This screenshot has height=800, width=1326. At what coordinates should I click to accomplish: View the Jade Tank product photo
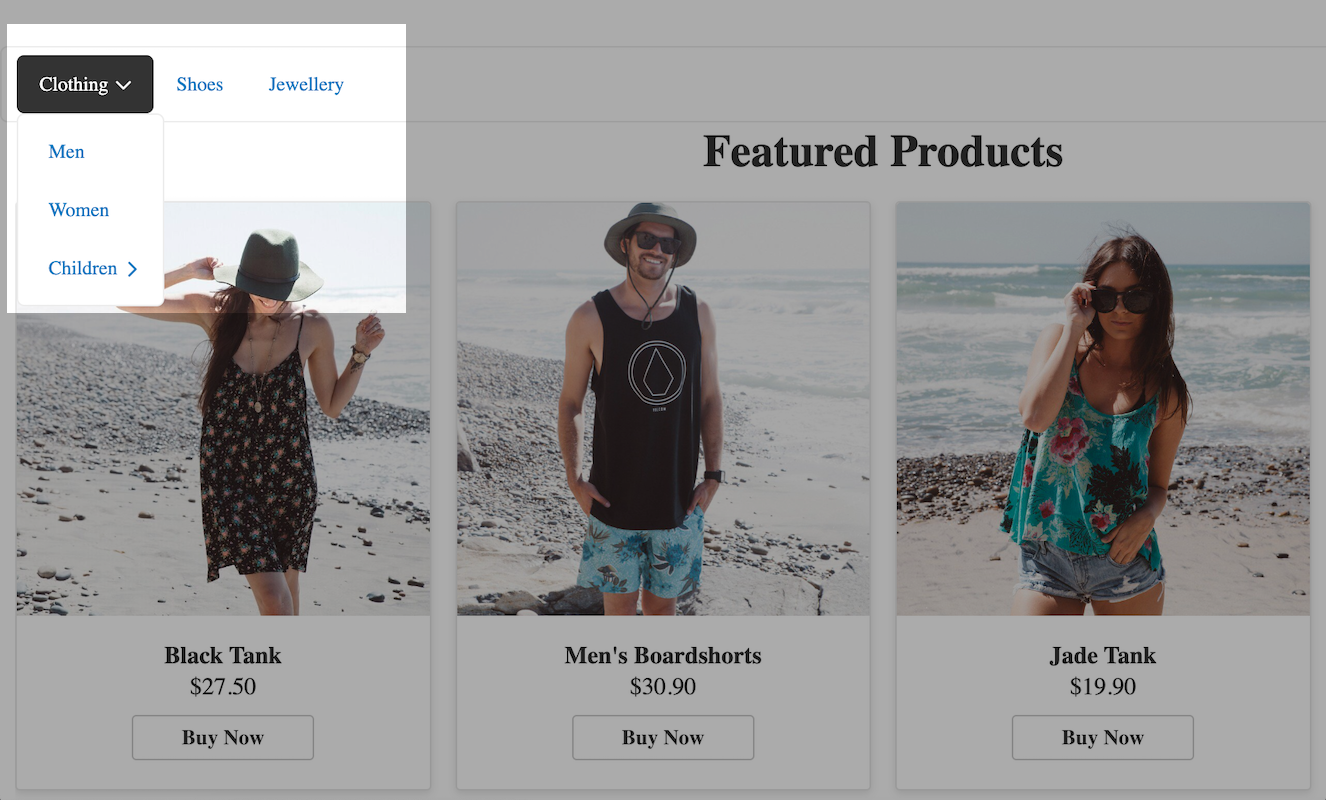pos(1102,407)
